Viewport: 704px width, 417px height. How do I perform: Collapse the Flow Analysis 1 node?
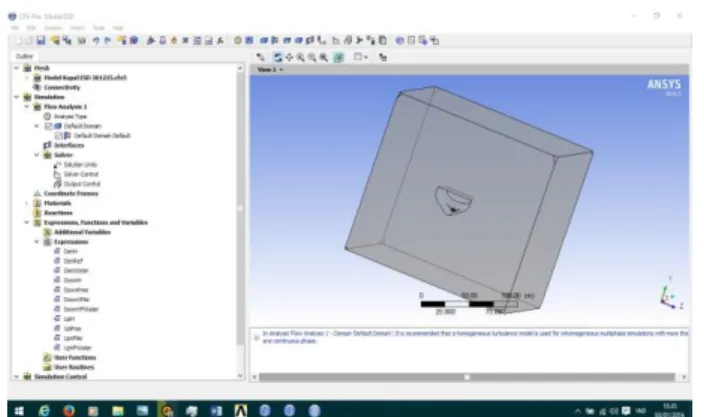tap(27, 107)
